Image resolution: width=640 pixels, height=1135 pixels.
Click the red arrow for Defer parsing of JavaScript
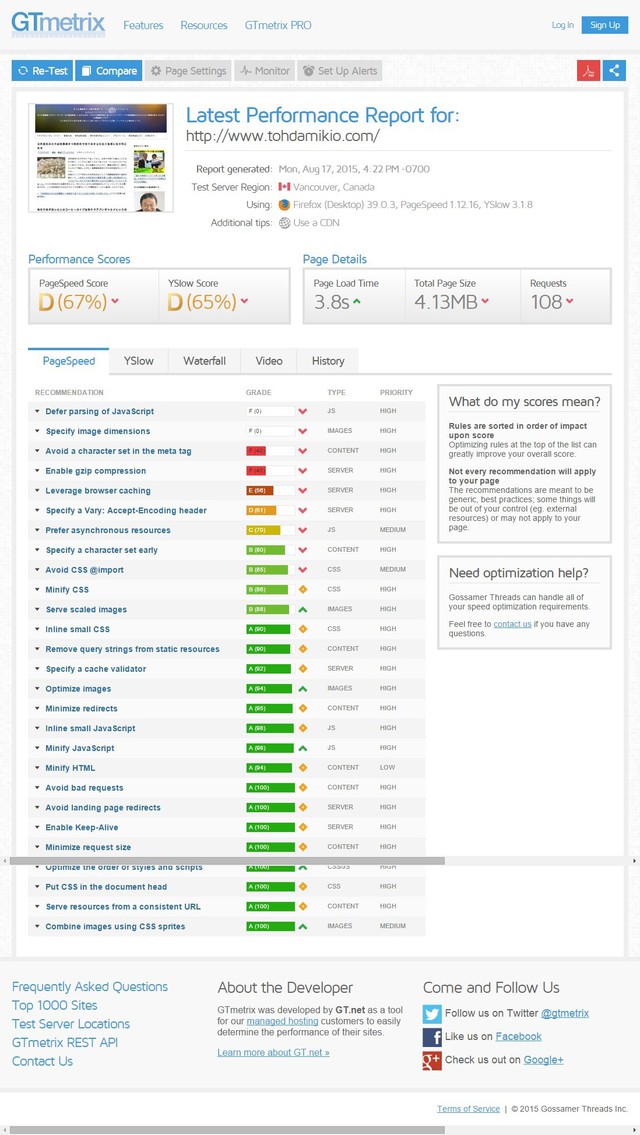[x=303, y=411]
